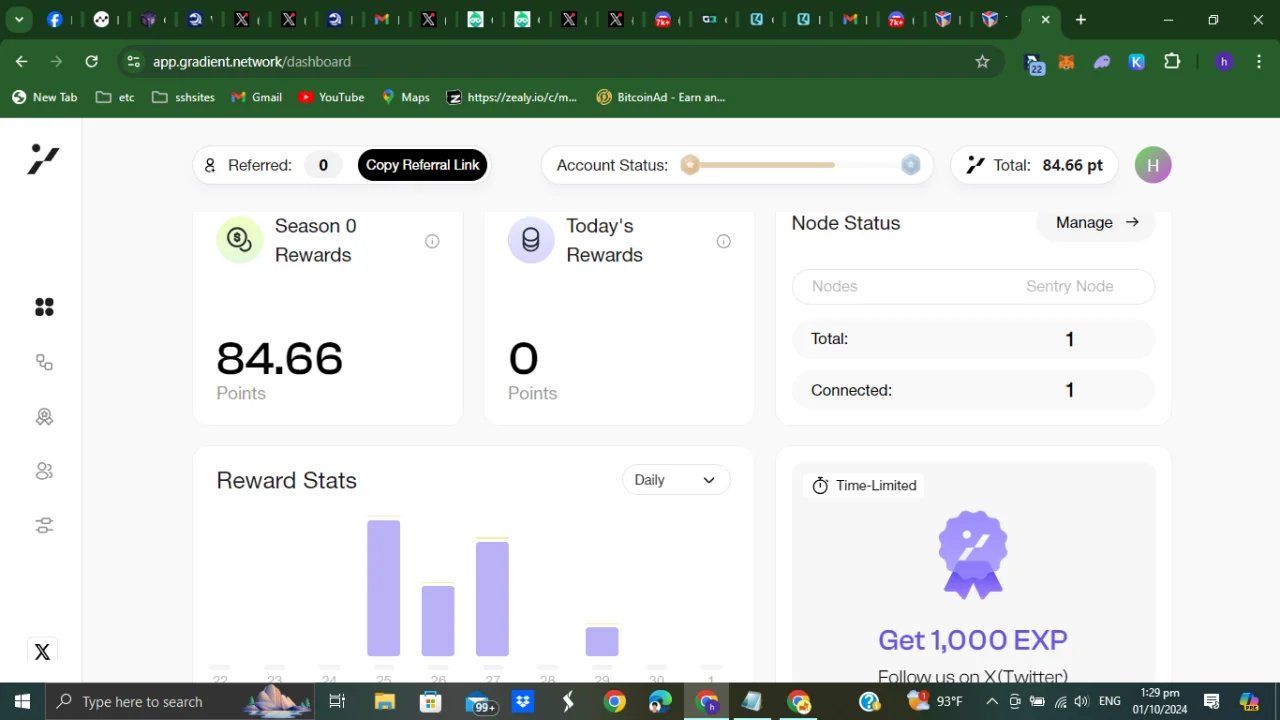
Task: Open the YouTube bookmark
Action: (x=331, y=97)
